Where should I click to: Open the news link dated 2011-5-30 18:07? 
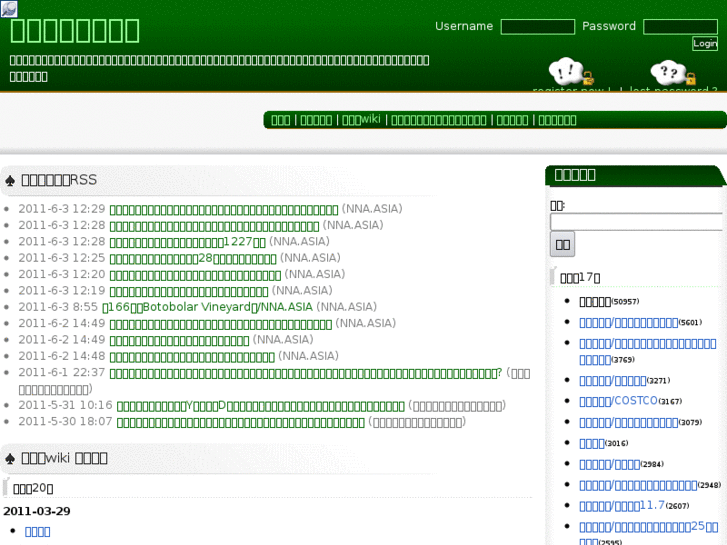[241, 422]
